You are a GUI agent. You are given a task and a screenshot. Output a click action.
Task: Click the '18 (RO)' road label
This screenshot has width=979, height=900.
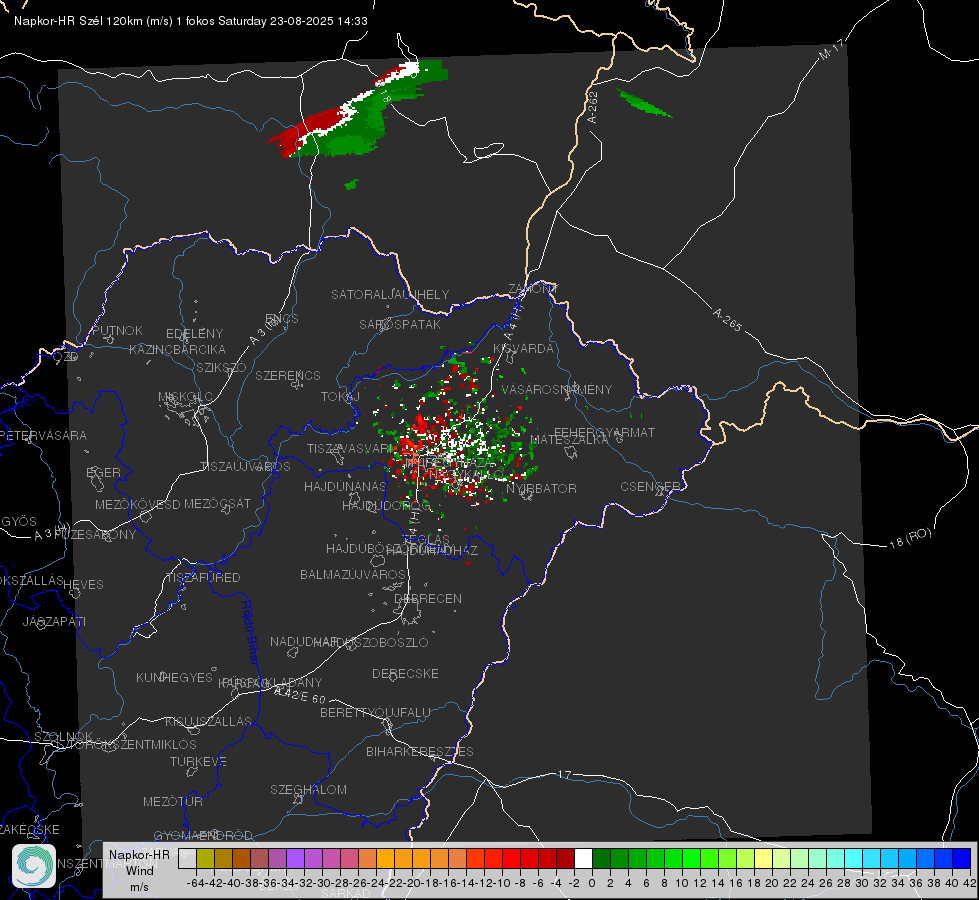tap(910, 538)
